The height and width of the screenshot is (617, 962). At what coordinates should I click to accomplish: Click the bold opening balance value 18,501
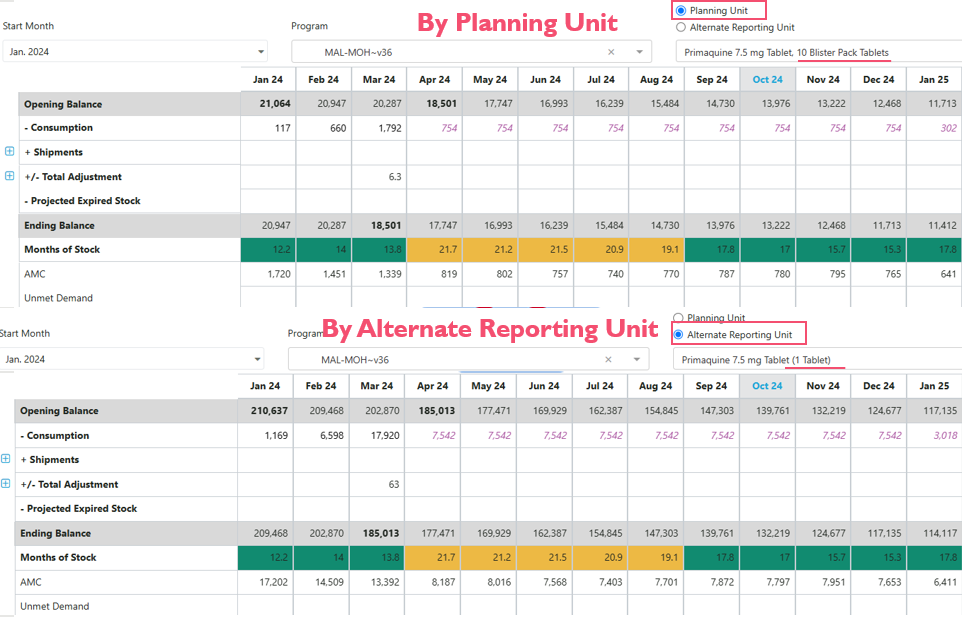(x=442, y=104)
